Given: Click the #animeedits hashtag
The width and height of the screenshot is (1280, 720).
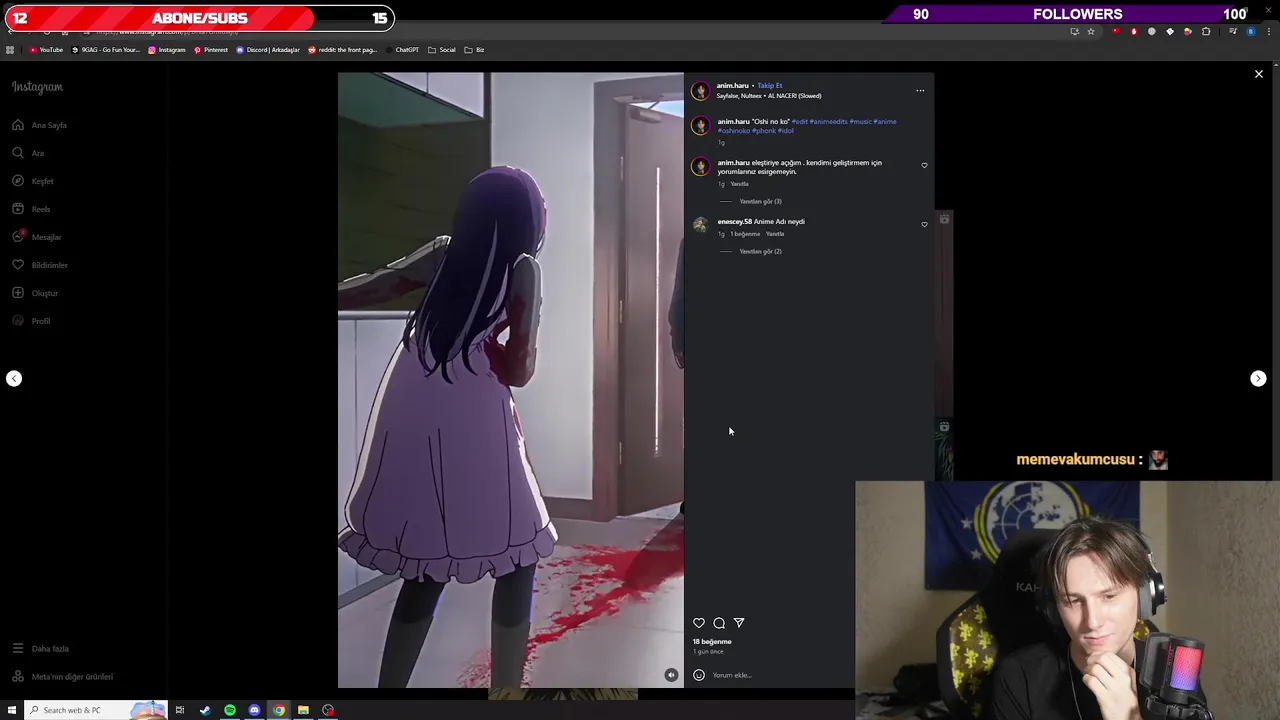Looking at the screenshot, I should pos(828,122).
